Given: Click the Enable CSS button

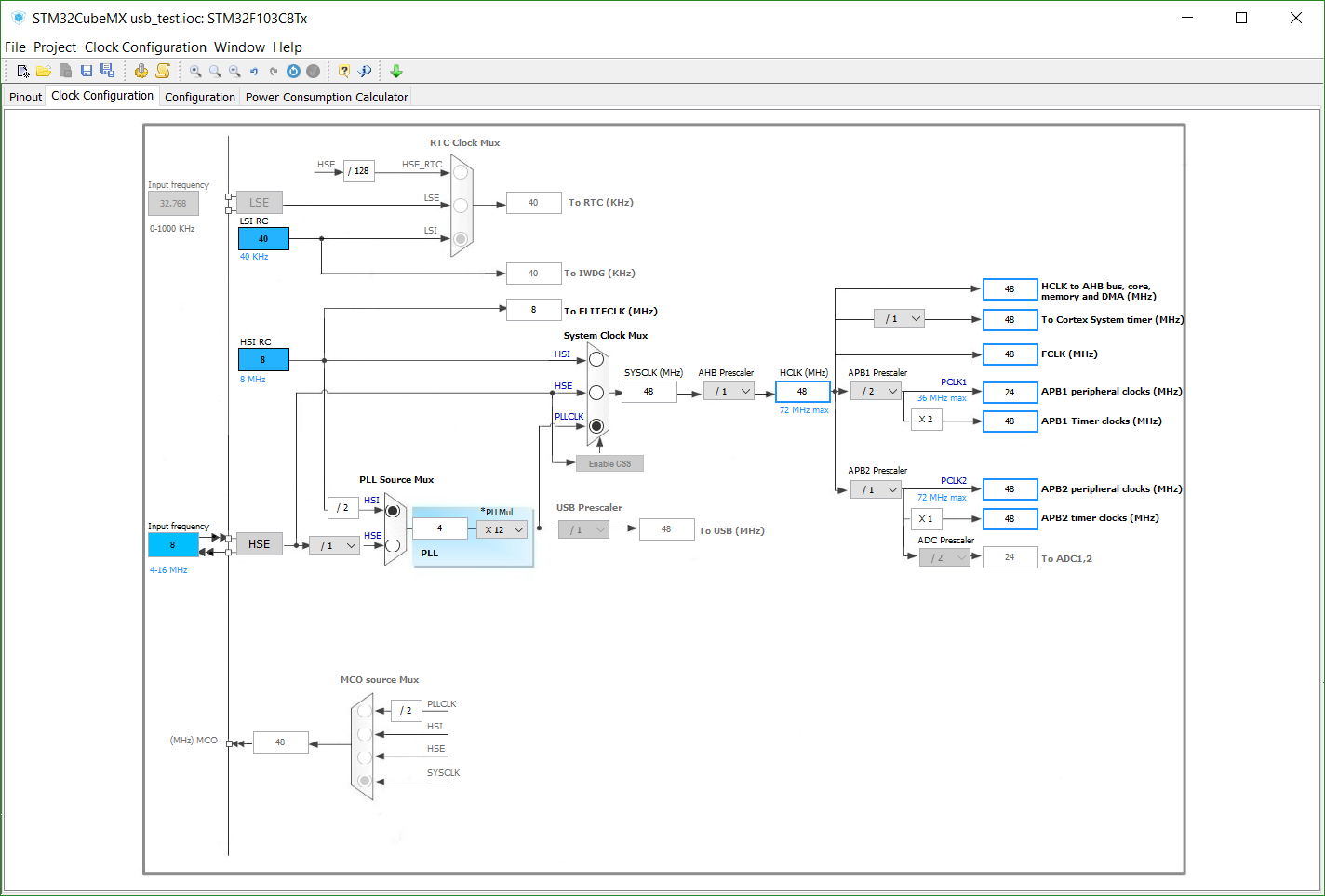Looking at the screenshot, I should pos(609,463).
